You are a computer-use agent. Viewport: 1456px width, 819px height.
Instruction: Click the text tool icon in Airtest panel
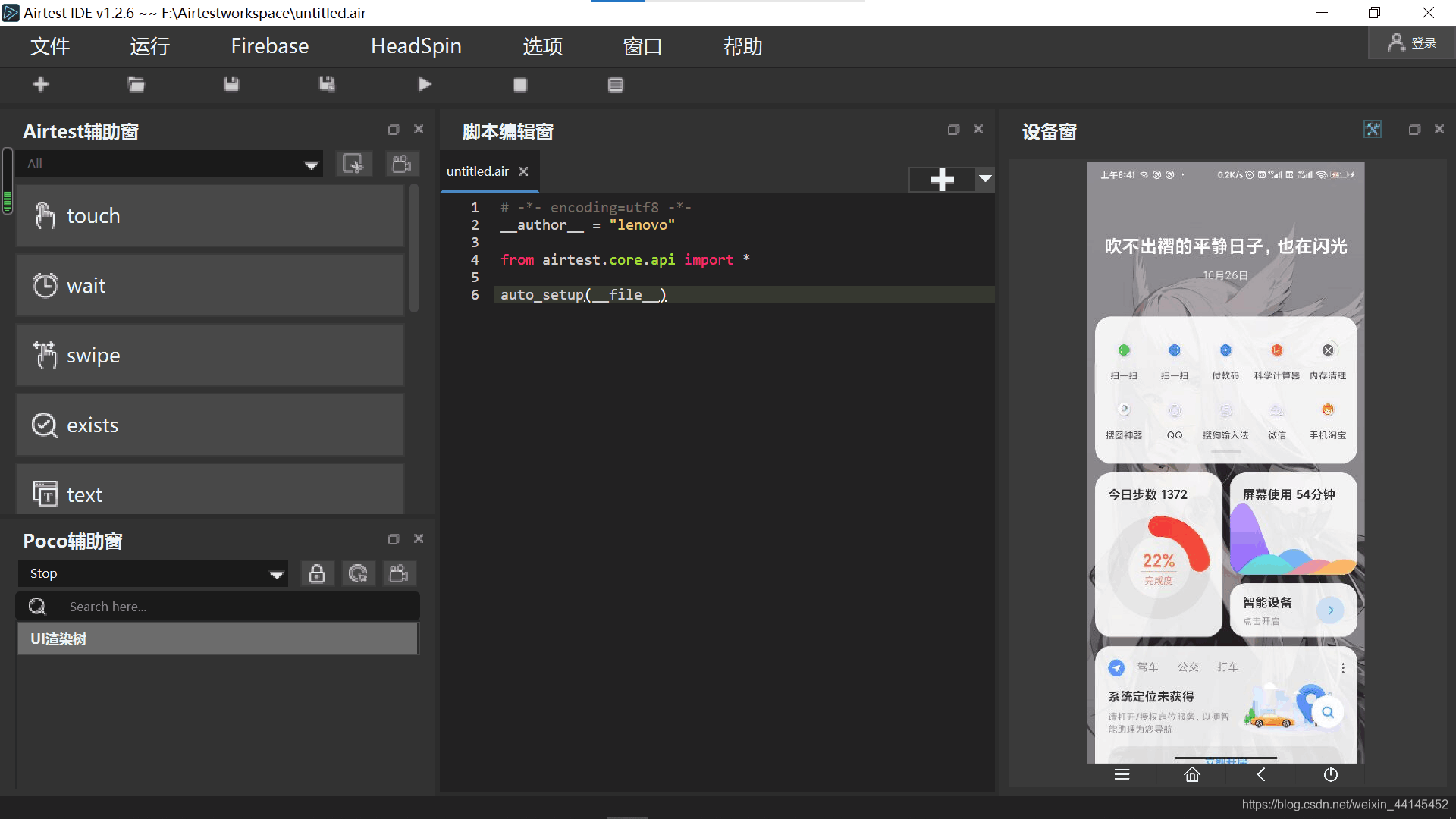[x=43, y=494]
